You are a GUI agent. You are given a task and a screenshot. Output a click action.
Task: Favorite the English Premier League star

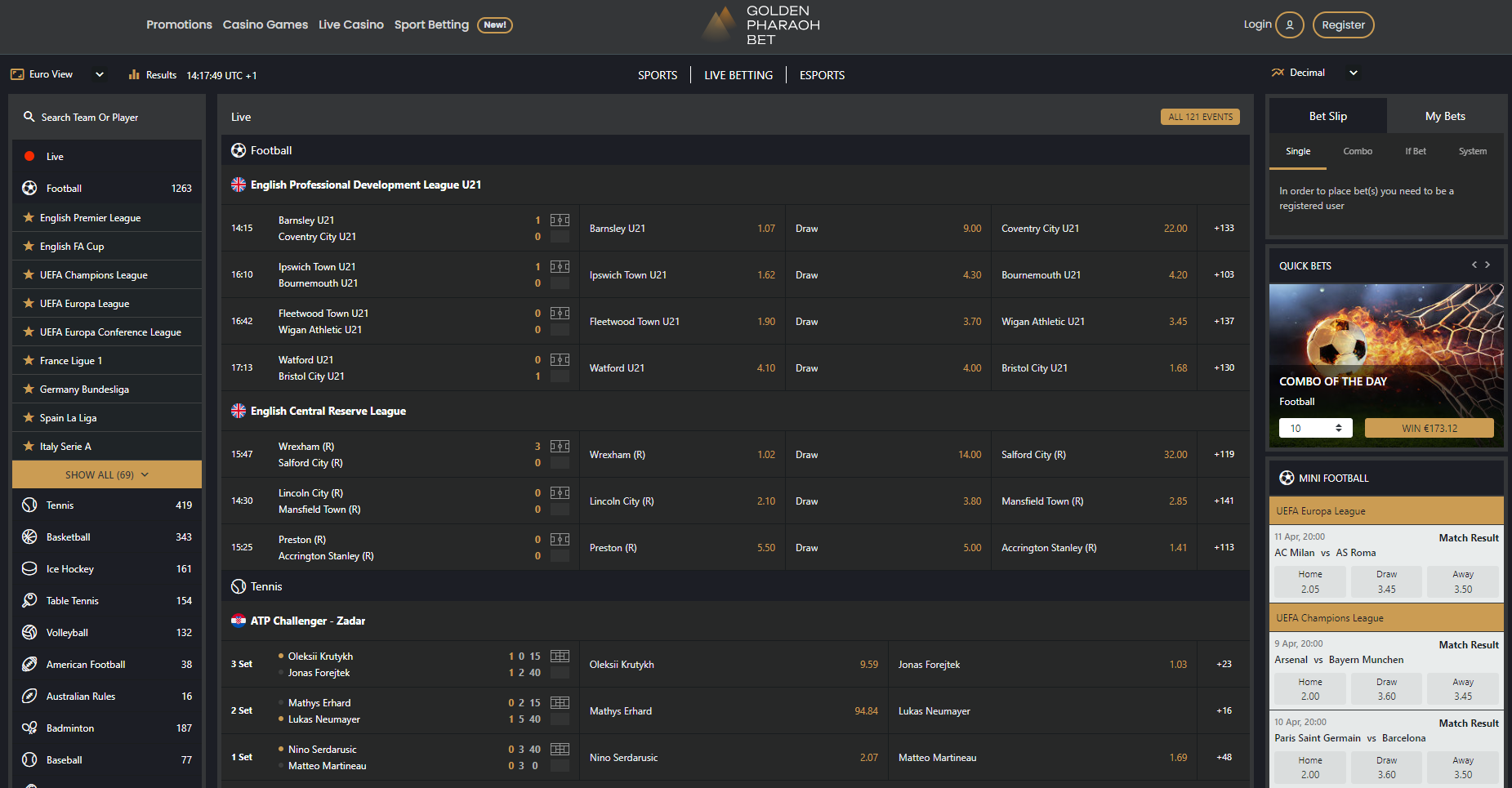point(29,218)
